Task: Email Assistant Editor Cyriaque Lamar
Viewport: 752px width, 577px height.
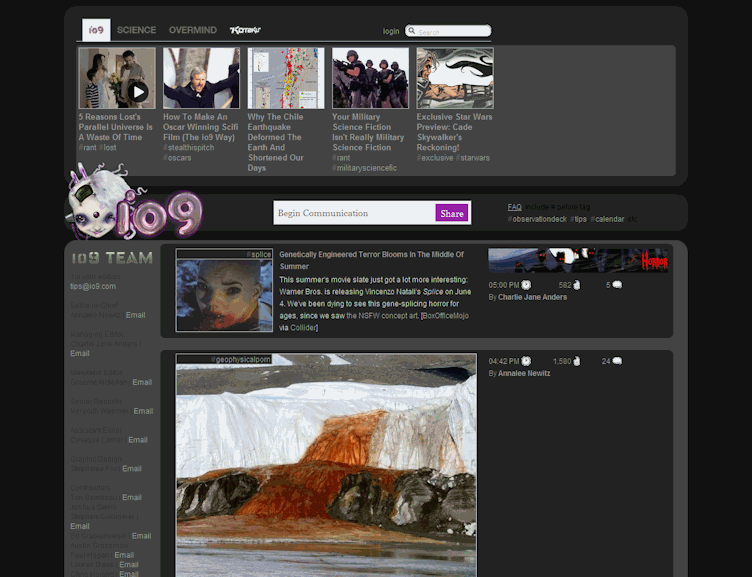Action: [x=138, y=440]
